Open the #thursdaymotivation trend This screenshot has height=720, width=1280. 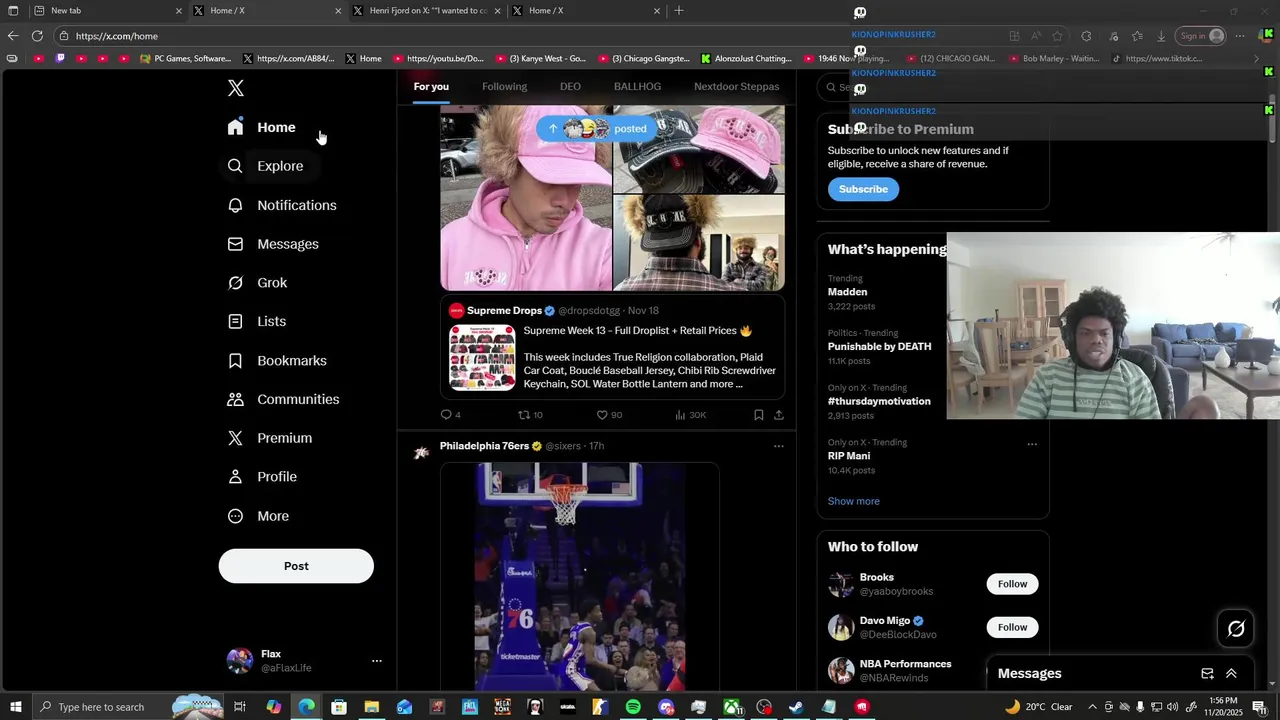pyautogui.click(x=879, y=401)
